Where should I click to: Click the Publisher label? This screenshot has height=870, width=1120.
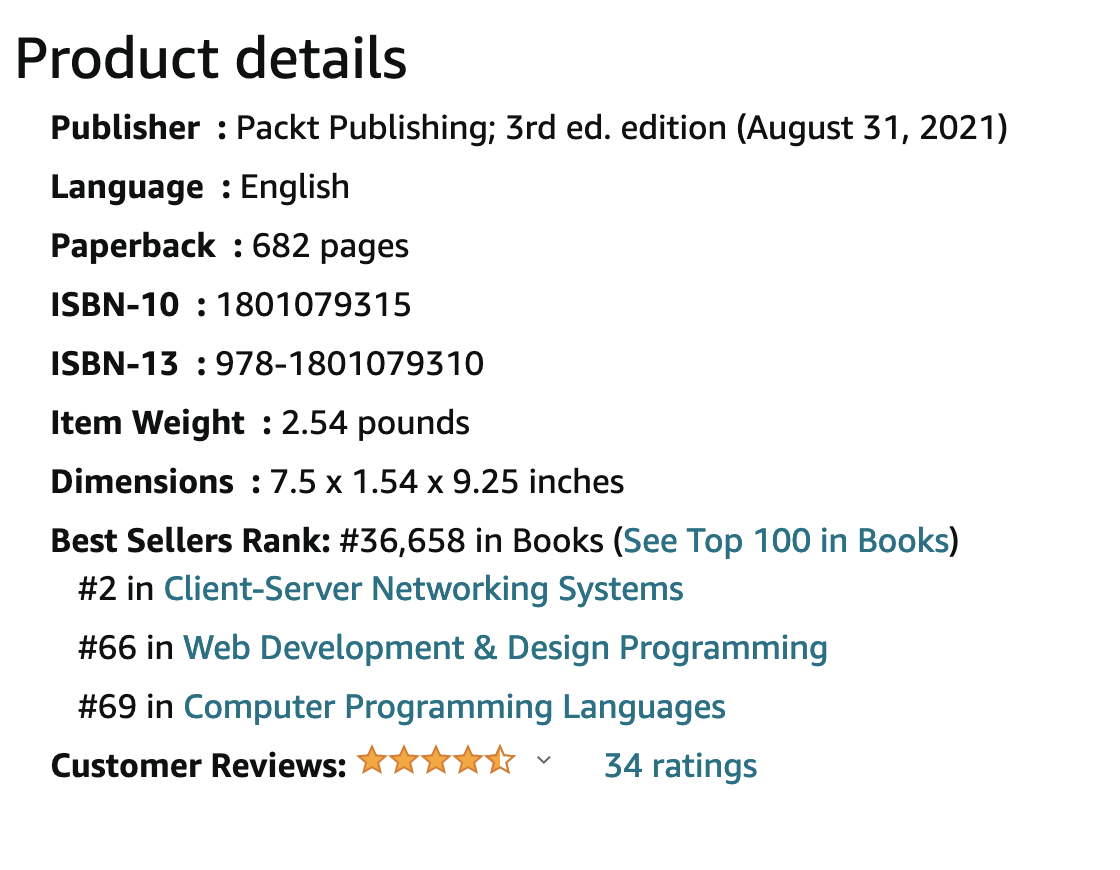tap(125, 128)
